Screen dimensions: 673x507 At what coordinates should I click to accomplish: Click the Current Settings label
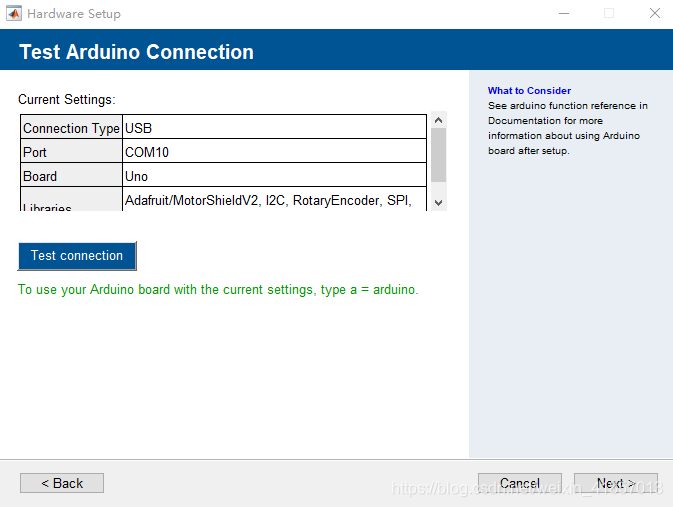click(x=67, y=99)
